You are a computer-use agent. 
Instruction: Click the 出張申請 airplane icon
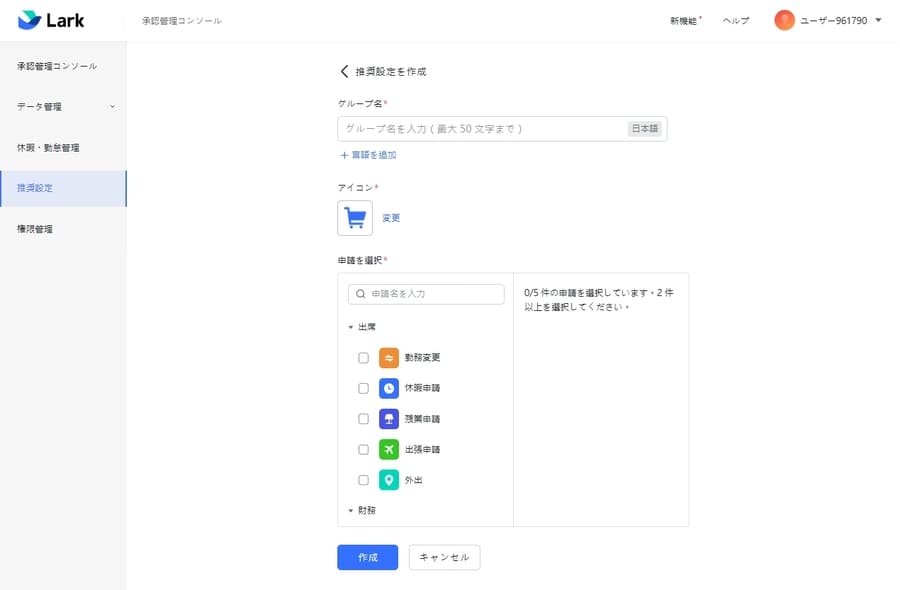pyautogui.click(x=388, y=449)
